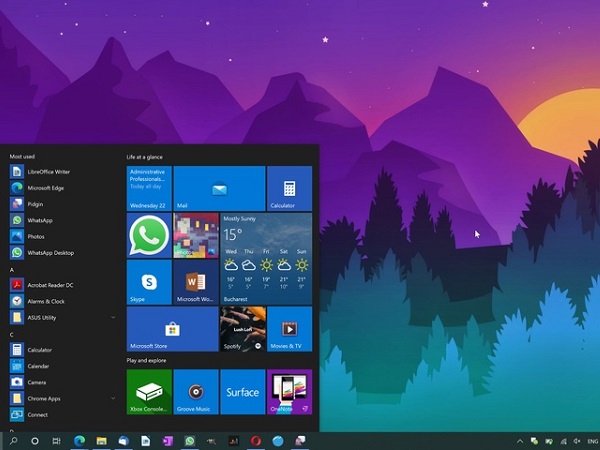Expand the Chrome Apps folder
Viewport: 600px width, 450px height.
[x=61, y=398]
